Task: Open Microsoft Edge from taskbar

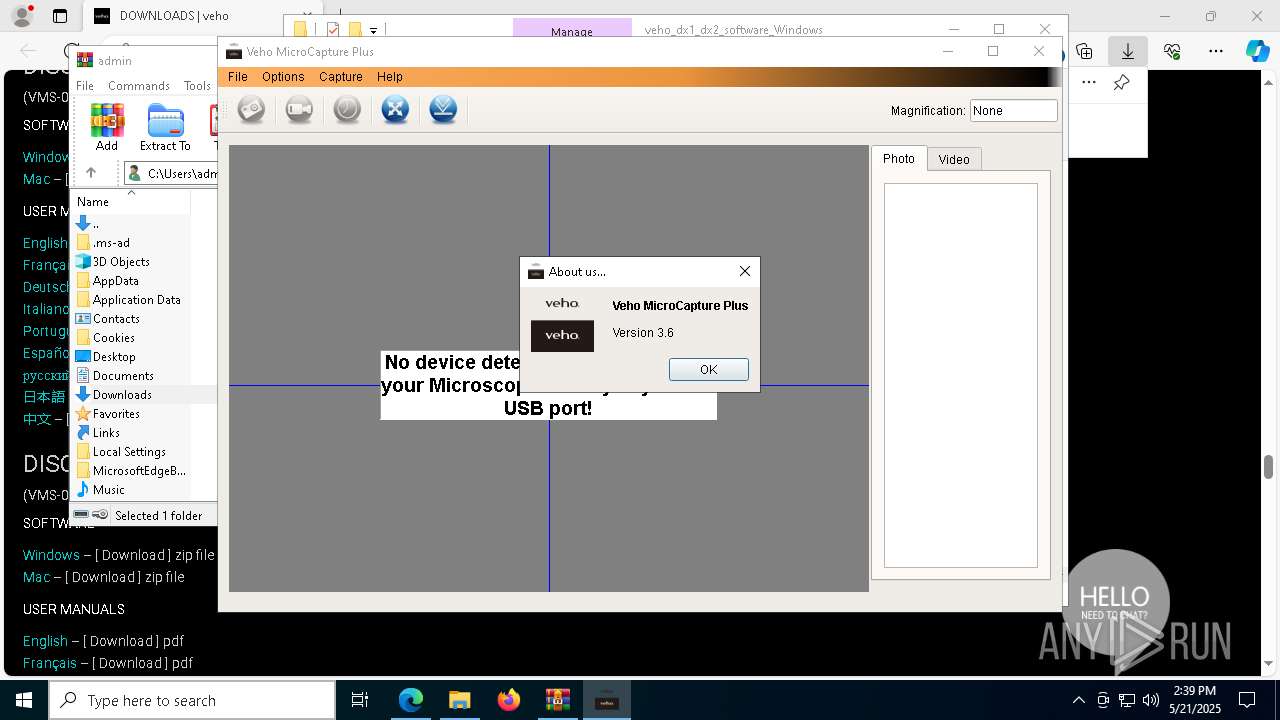Action: [x=410, y=700]
